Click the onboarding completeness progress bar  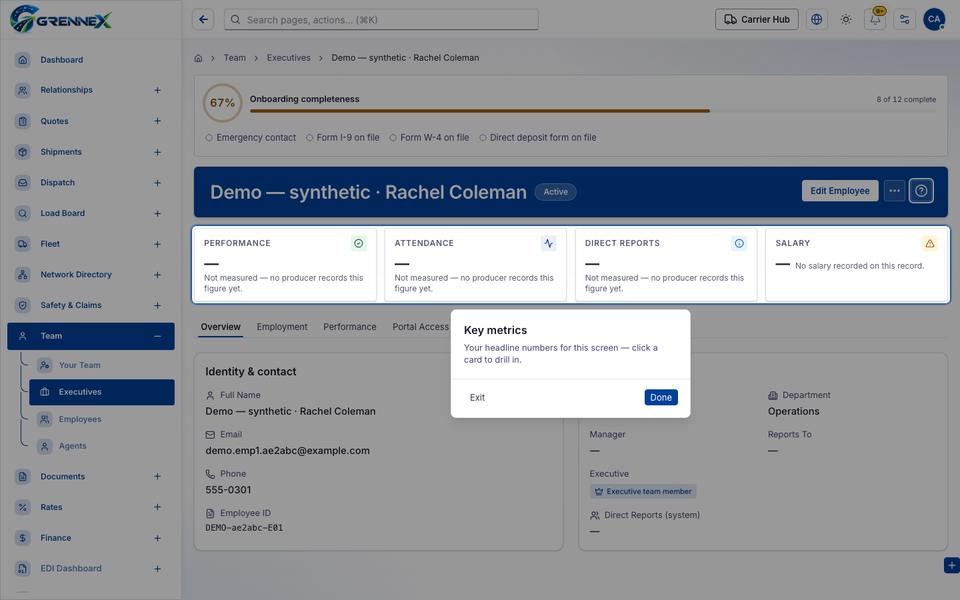point(593,111)
